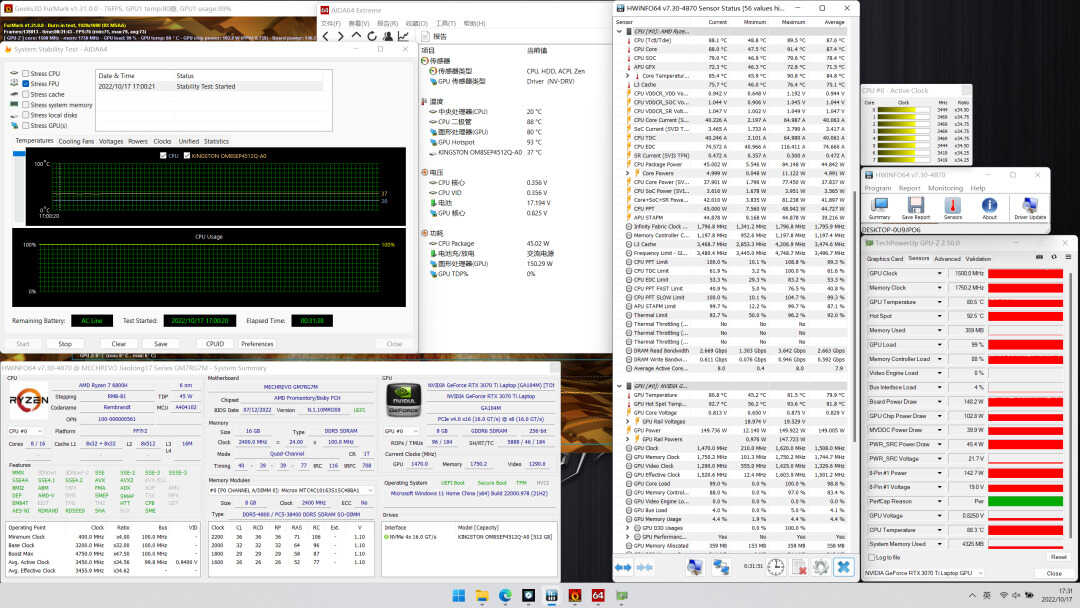
Task: Toggle the KINGSTON drive checkbox above graph
Action: [187, 156]
